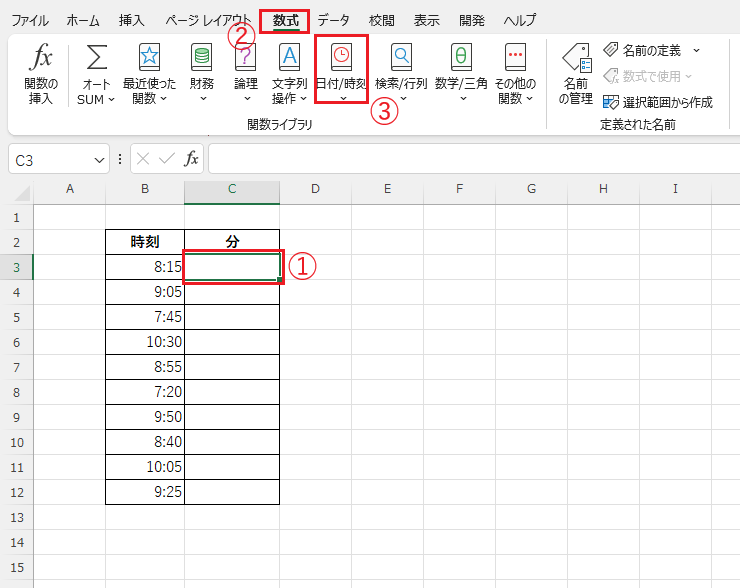Open the Financial (財務) functions icon
740x588 pixels.
point(202,57)
